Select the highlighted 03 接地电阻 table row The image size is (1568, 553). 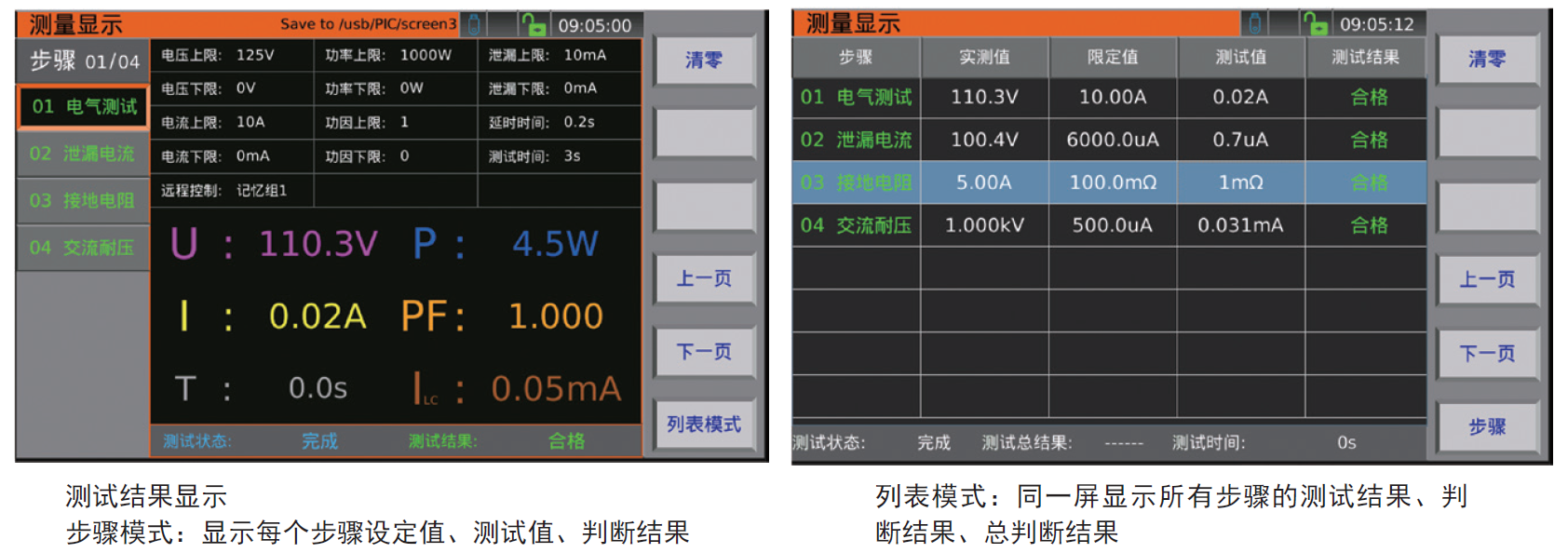pos(1108,182)
